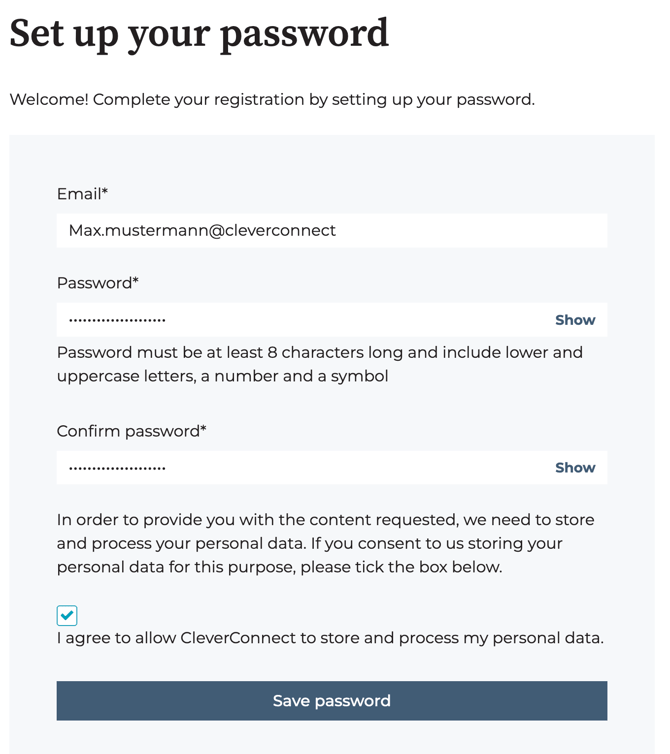Click the Password field label
Screen dimensions: 670x754
(x=97, y=283)
